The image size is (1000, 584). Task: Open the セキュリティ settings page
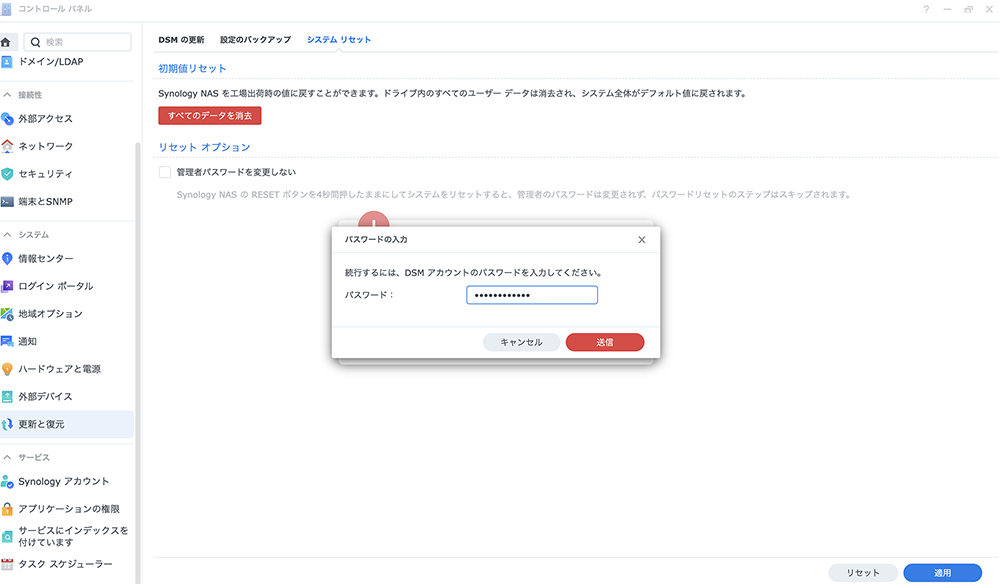pyautogui.click(x=50, y=173)
